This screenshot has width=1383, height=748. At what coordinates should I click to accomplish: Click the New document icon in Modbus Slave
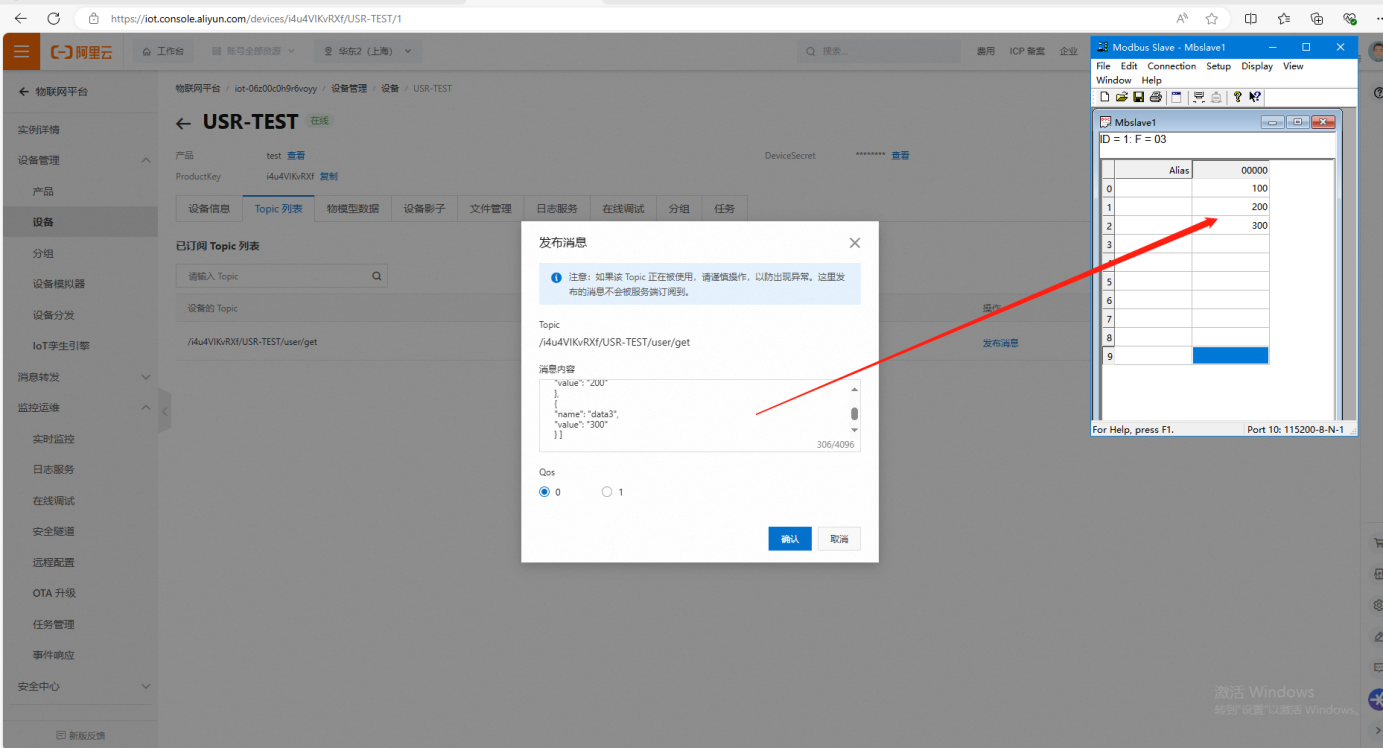tap(1105, 97)
